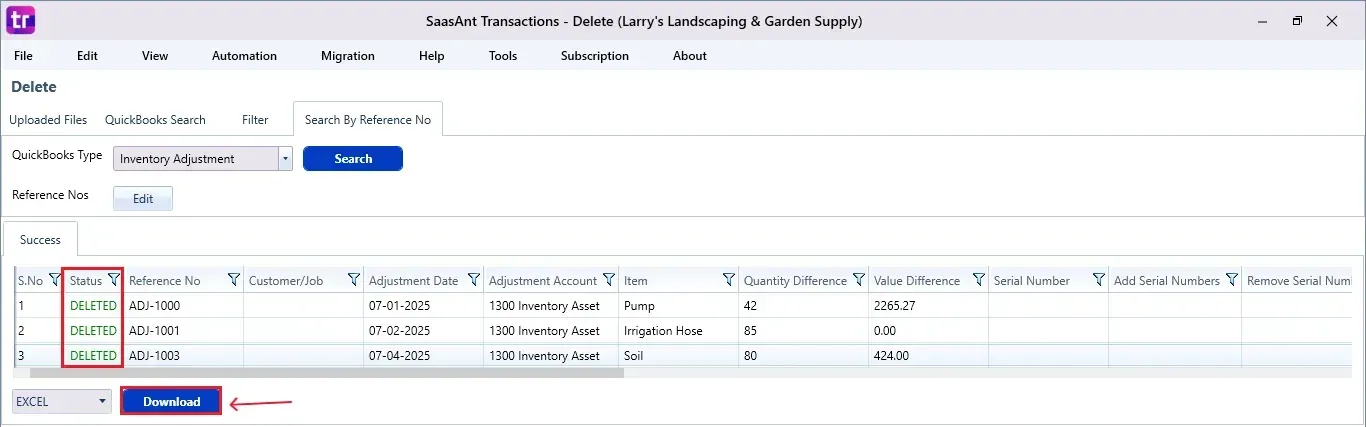This screenshot has height=427, width=1366.
Task: Restore down the application window
Action: 1297,20
